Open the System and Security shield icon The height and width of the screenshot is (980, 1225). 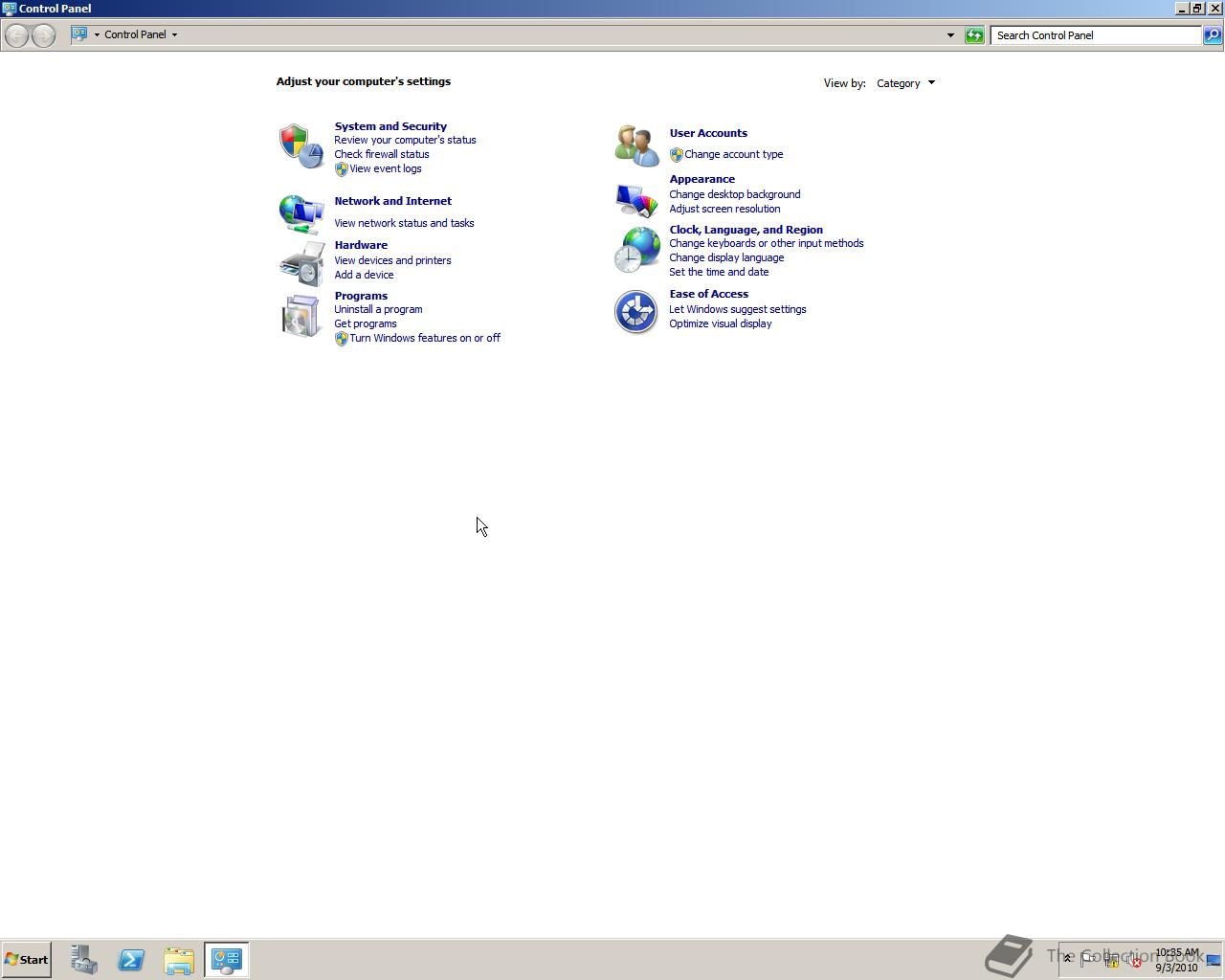coord(301,145)
